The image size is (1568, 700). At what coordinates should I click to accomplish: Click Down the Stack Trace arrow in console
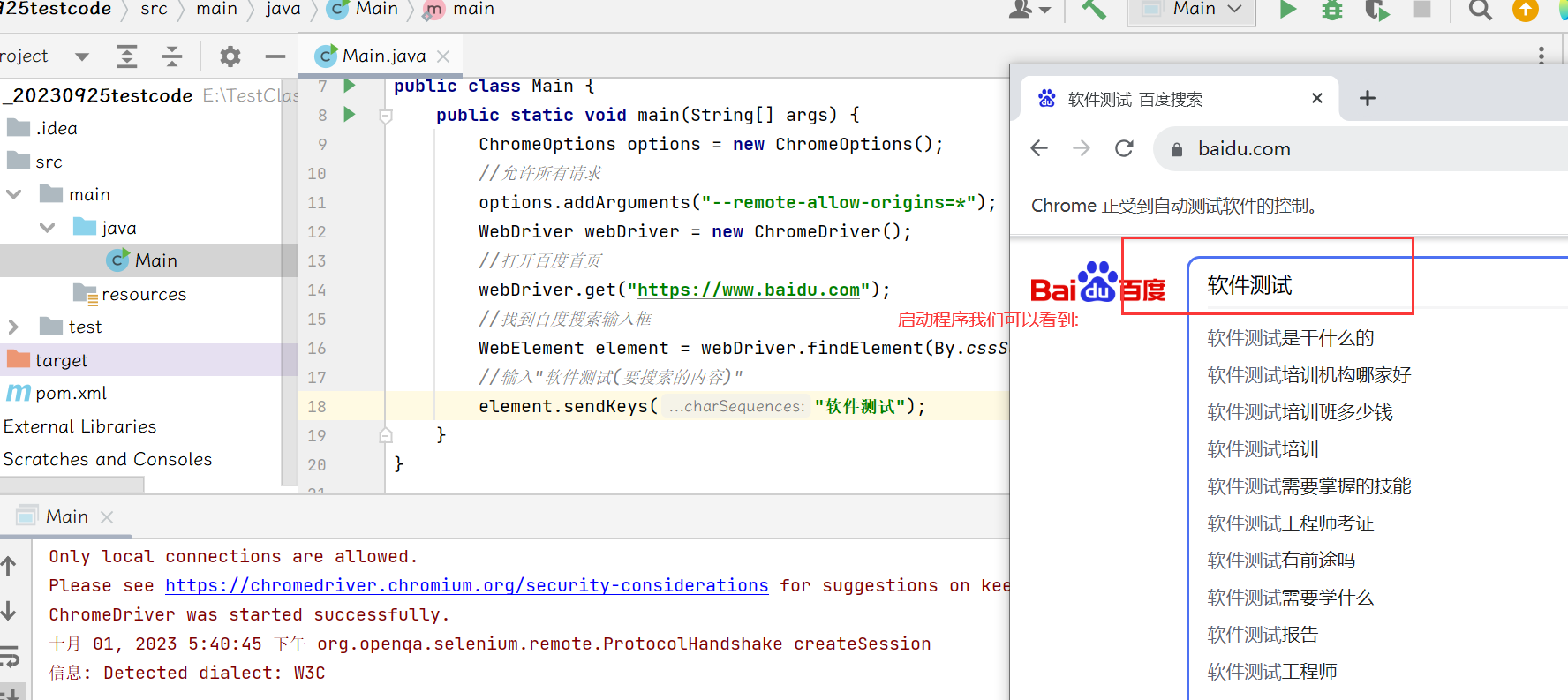pos(10,610)
